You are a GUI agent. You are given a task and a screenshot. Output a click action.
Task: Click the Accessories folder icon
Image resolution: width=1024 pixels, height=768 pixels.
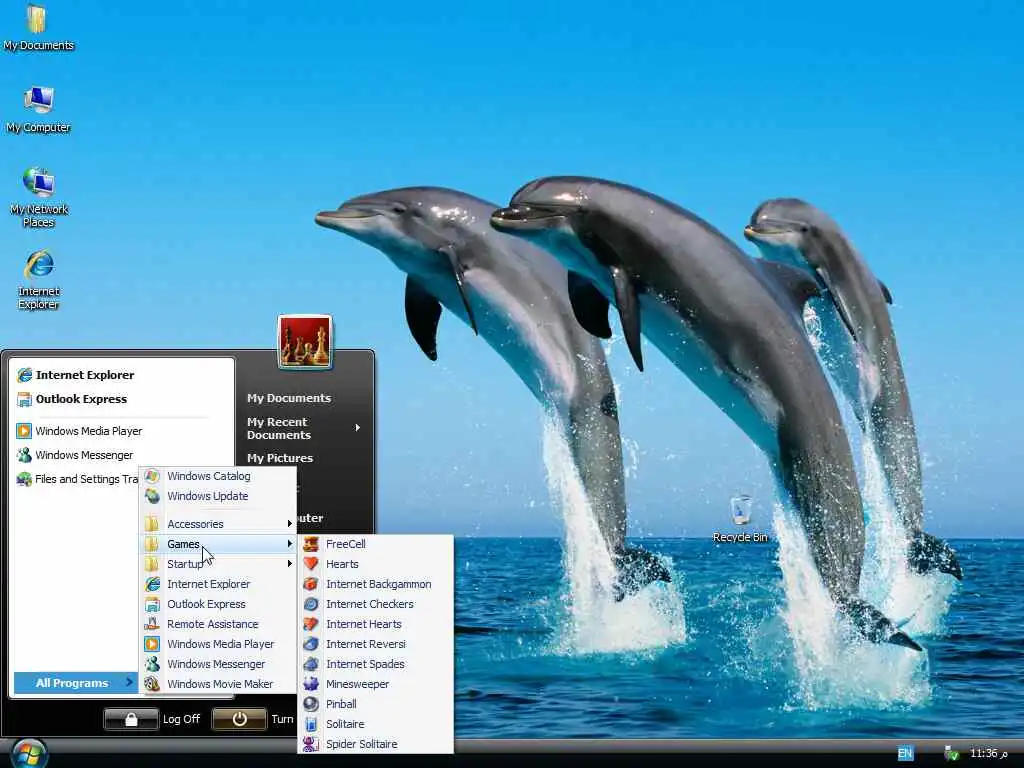pyautogui.click(x=152, y=524)
